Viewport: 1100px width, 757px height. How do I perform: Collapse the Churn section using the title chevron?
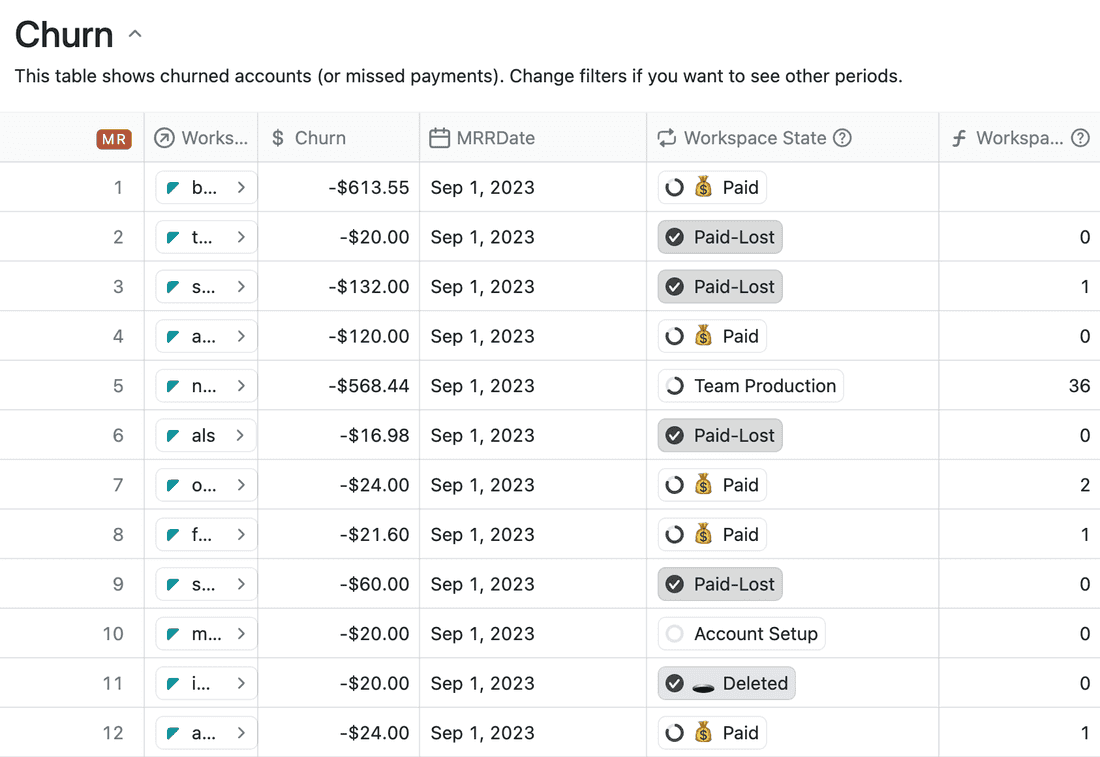(x=135, y=33)
